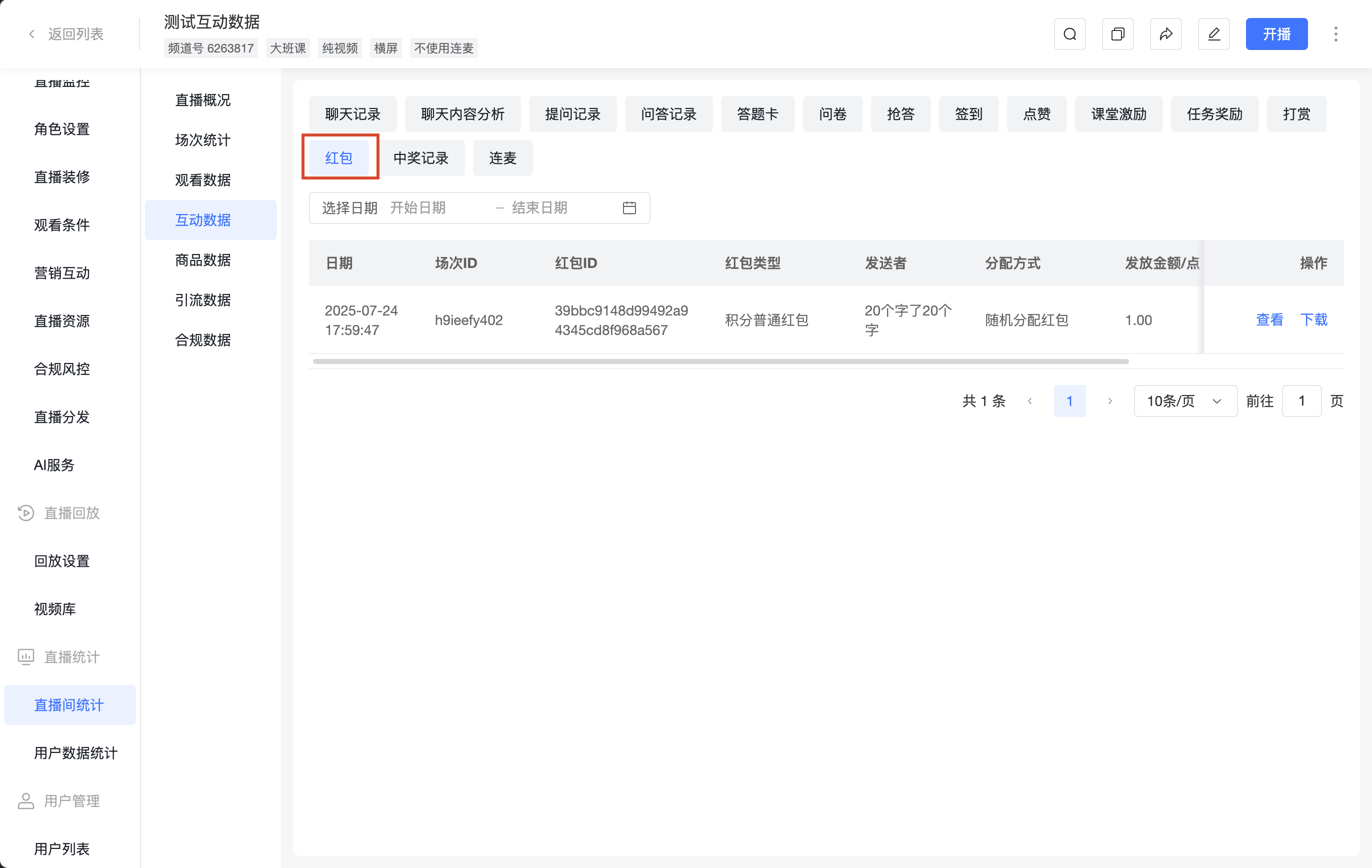Image resolution: width=1372 pixels, height=868 pixels.
Task: Click the 开播 start broadcast button
Action: click(1276, 34)
